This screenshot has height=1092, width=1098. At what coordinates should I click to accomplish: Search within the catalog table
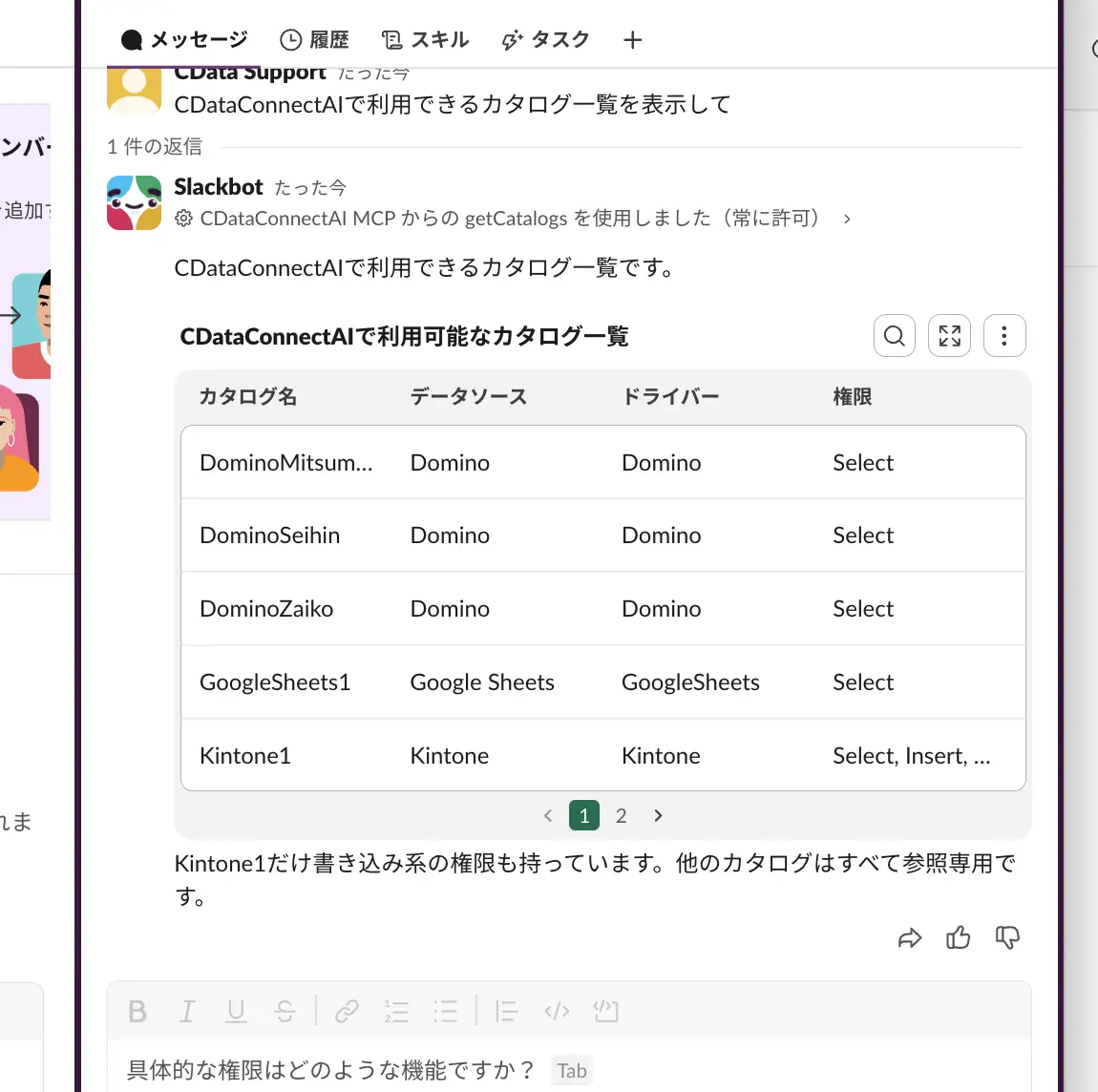point(895,336)
